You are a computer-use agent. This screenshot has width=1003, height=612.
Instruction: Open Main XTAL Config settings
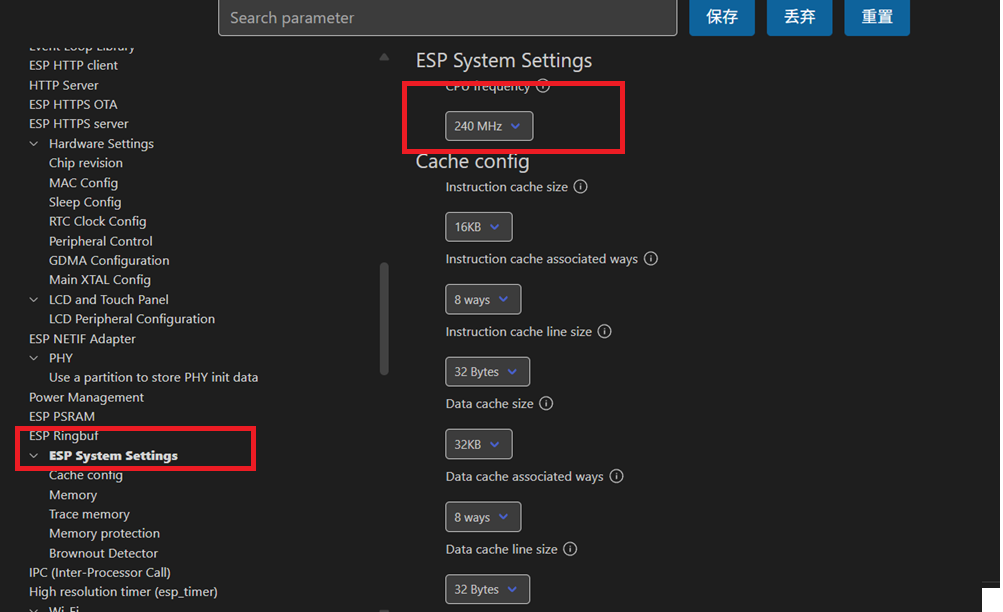click(x=100, y=279)
